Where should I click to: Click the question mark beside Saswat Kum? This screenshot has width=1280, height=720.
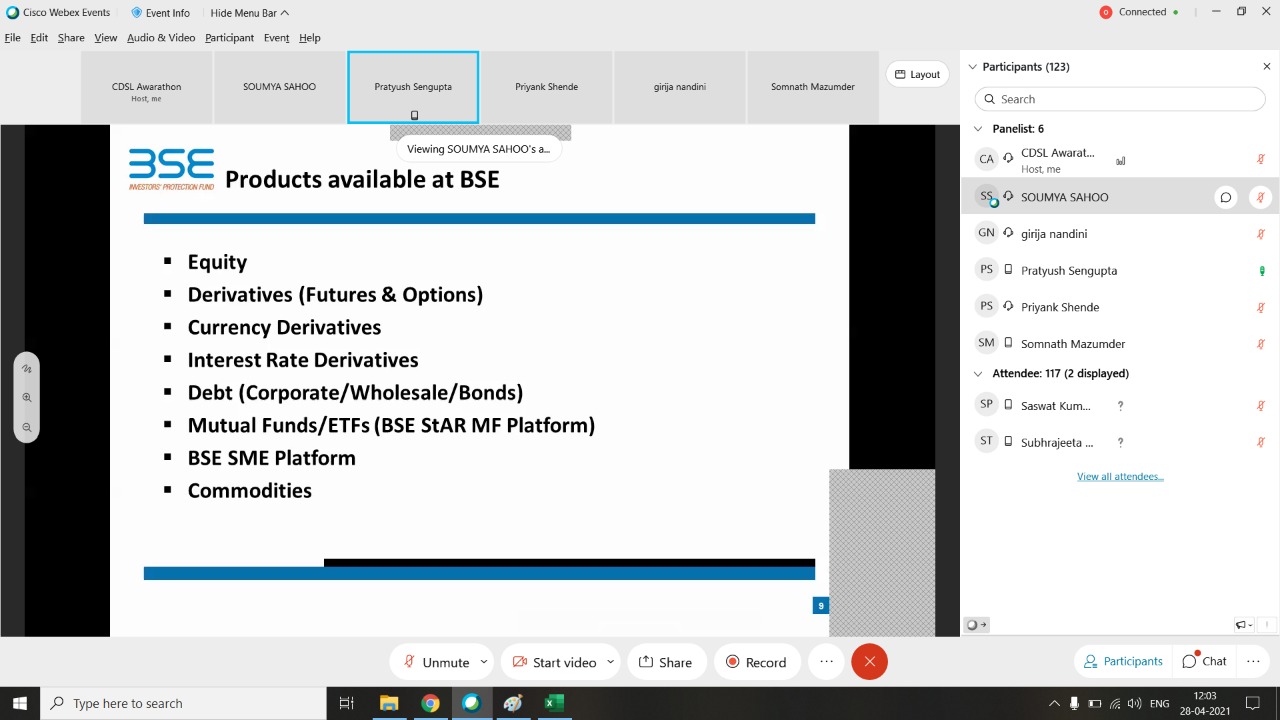point(1120,406)
